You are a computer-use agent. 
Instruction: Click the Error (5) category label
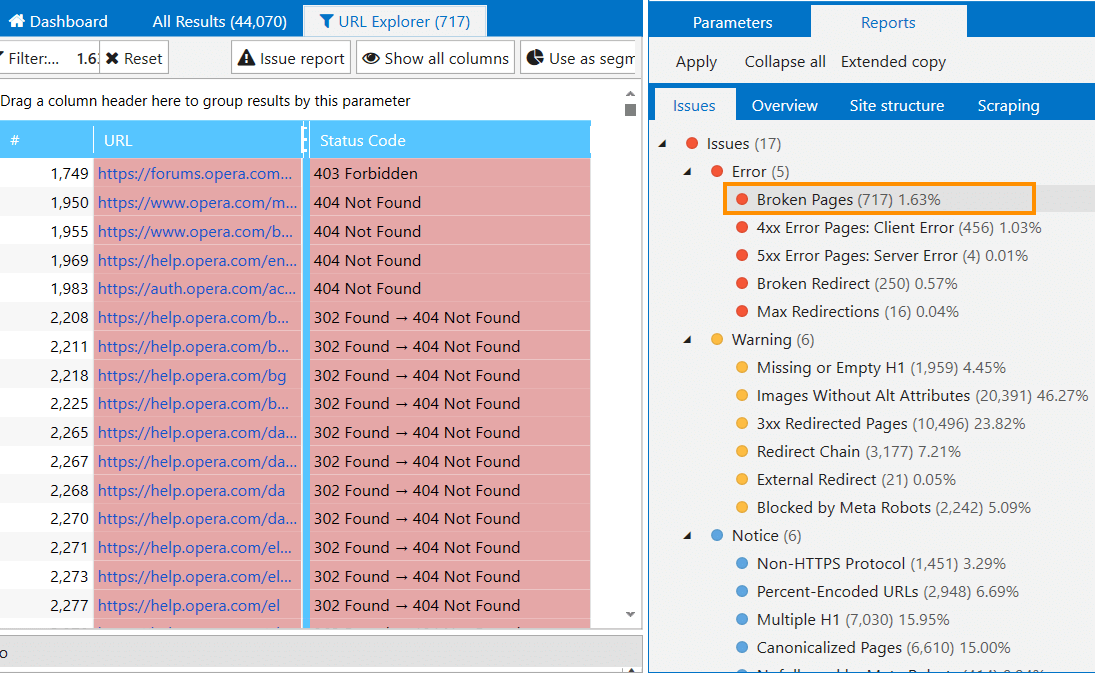(760, 171)
